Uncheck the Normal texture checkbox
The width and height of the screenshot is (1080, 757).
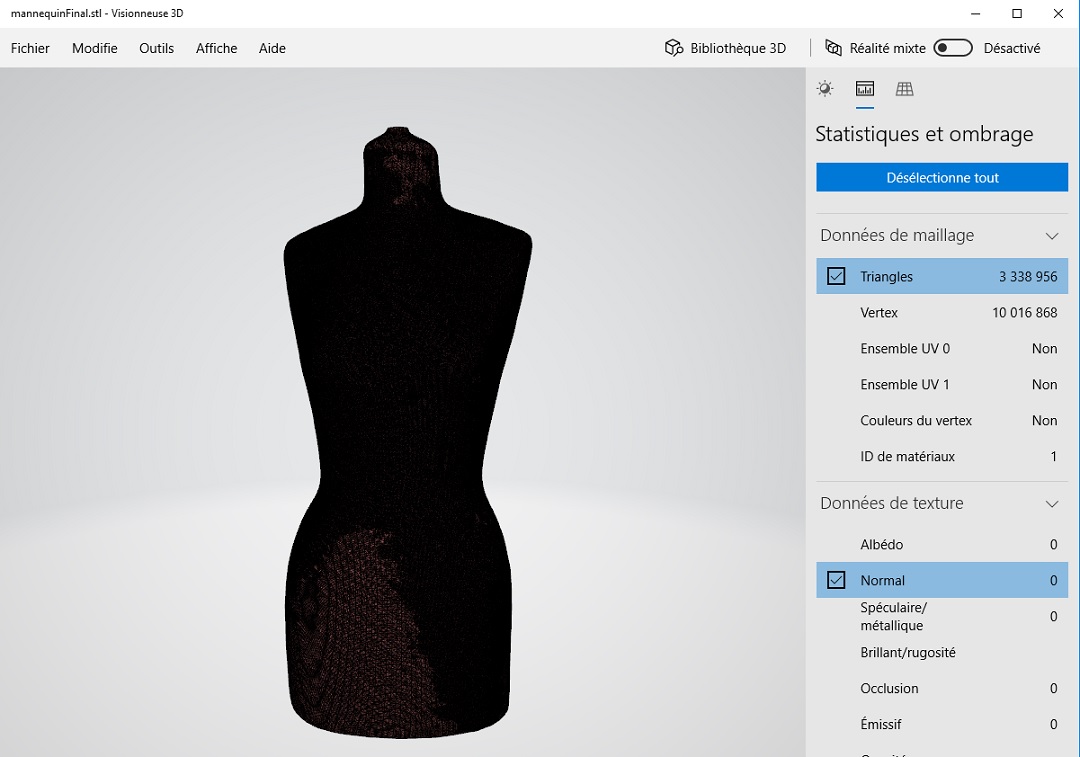tap(836, 580)
